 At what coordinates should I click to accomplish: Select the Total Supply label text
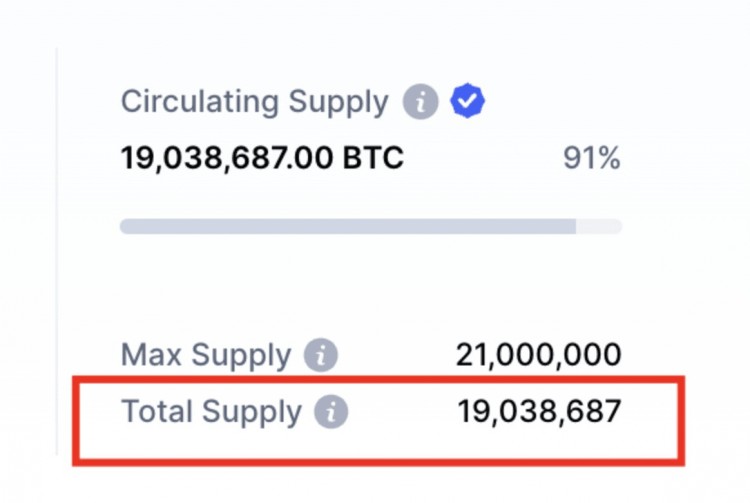tap(211, 412)
